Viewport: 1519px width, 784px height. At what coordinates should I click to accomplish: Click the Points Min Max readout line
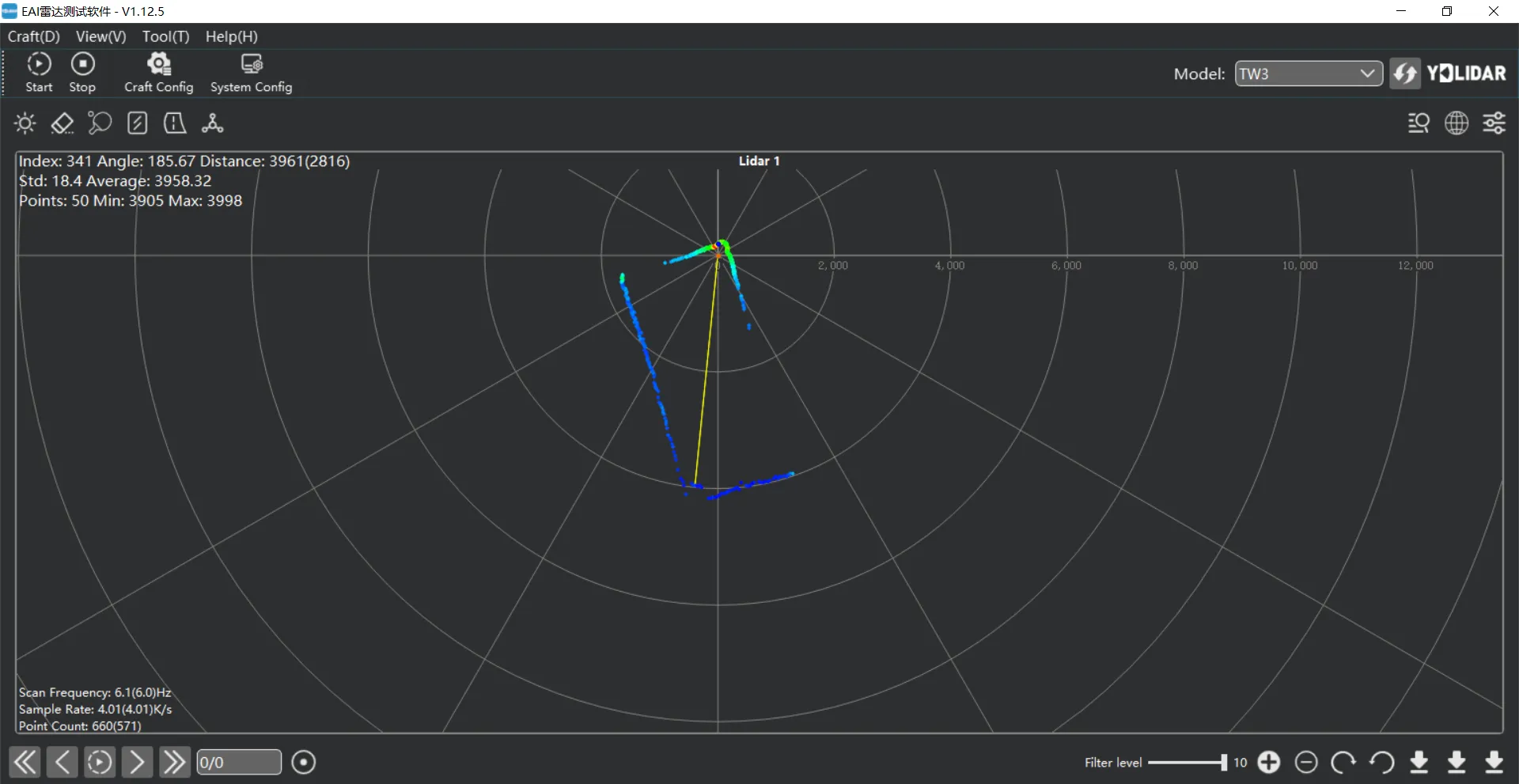pos(131,200)
